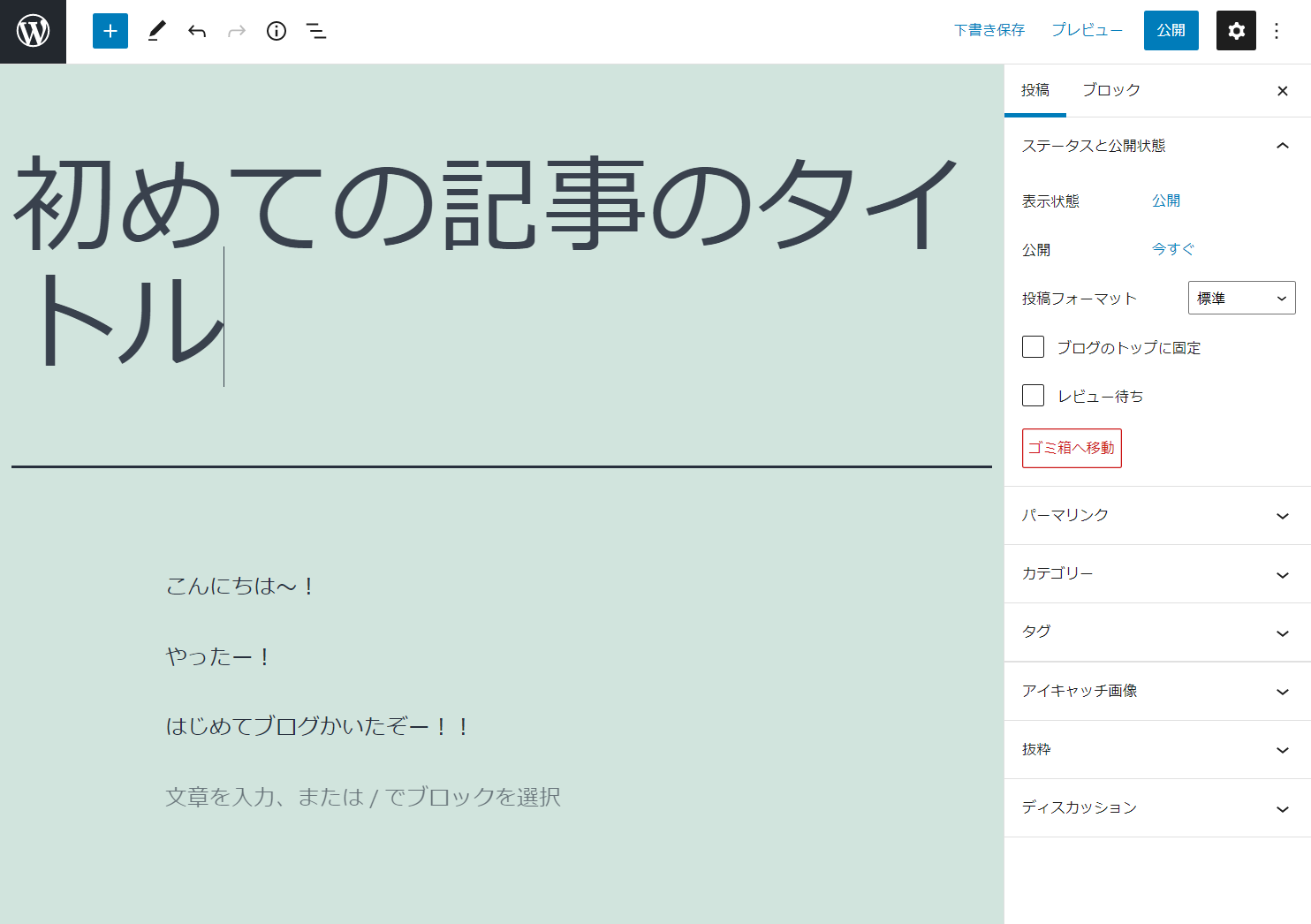Screen dimensions: 1311x924
Task: Open the プレビュー preview link
Action: pos(1087,30)
